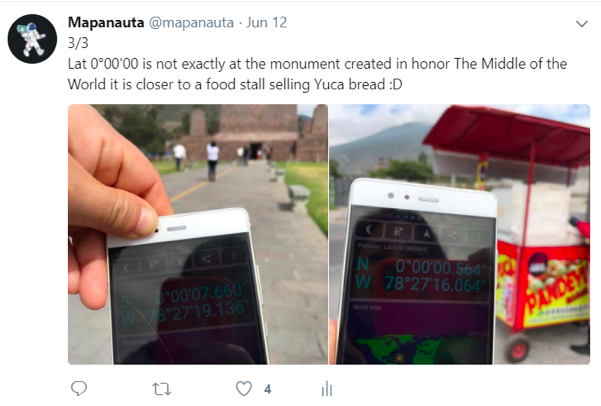Open Mapanauta's astronaut profile avatar
The width and height of the screenshot is (601, 406).
[32, 39]
